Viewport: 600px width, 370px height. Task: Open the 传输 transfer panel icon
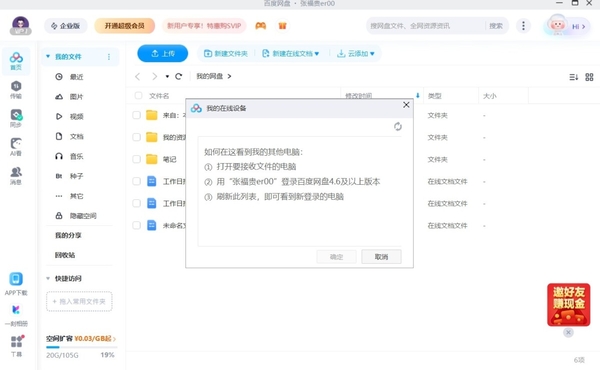16,90
